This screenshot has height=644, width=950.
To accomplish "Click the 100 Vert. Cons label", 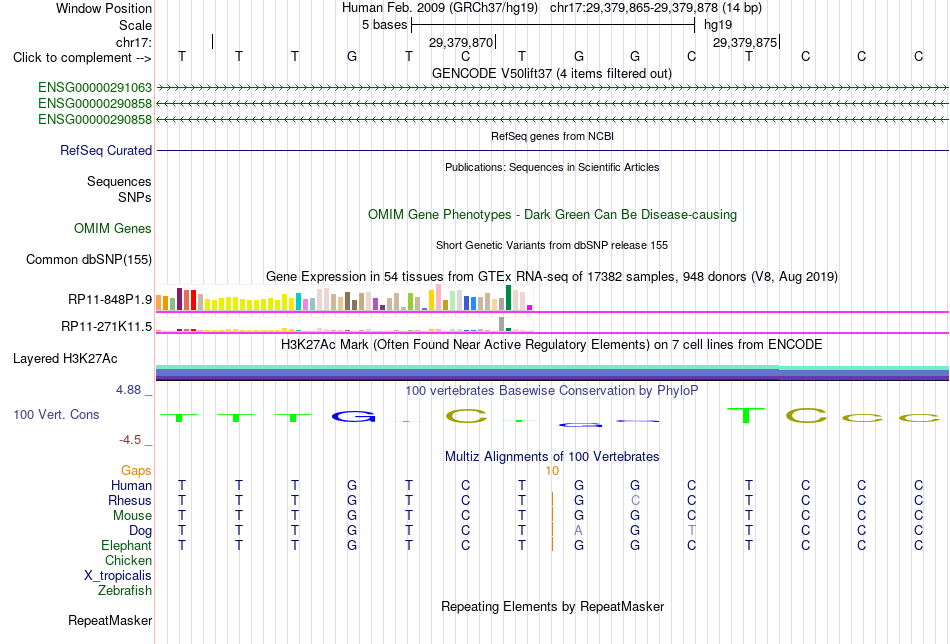I will [56, 414].
